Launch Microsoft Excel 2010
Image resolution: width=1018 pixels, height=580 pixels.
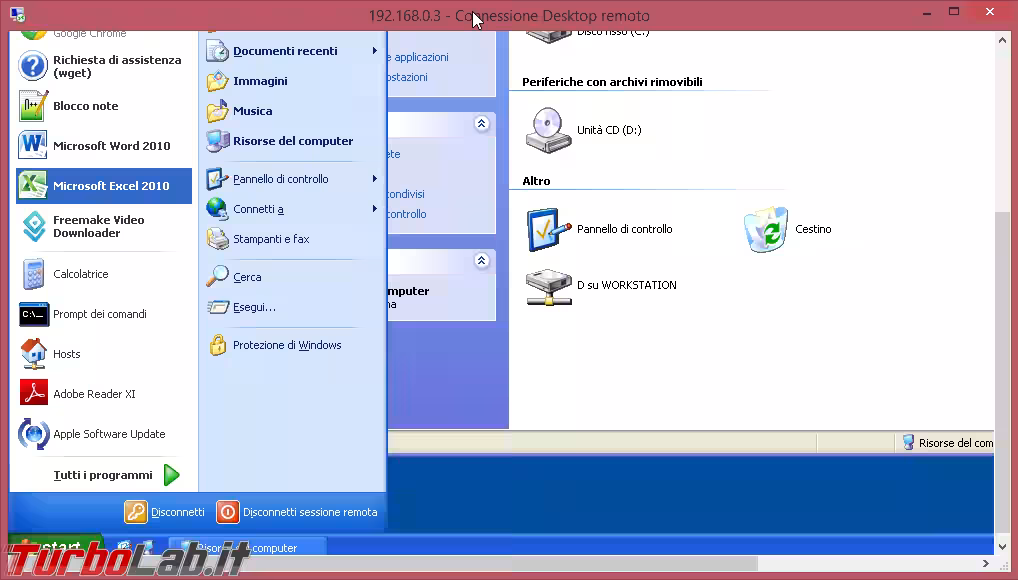pos(110,186)
